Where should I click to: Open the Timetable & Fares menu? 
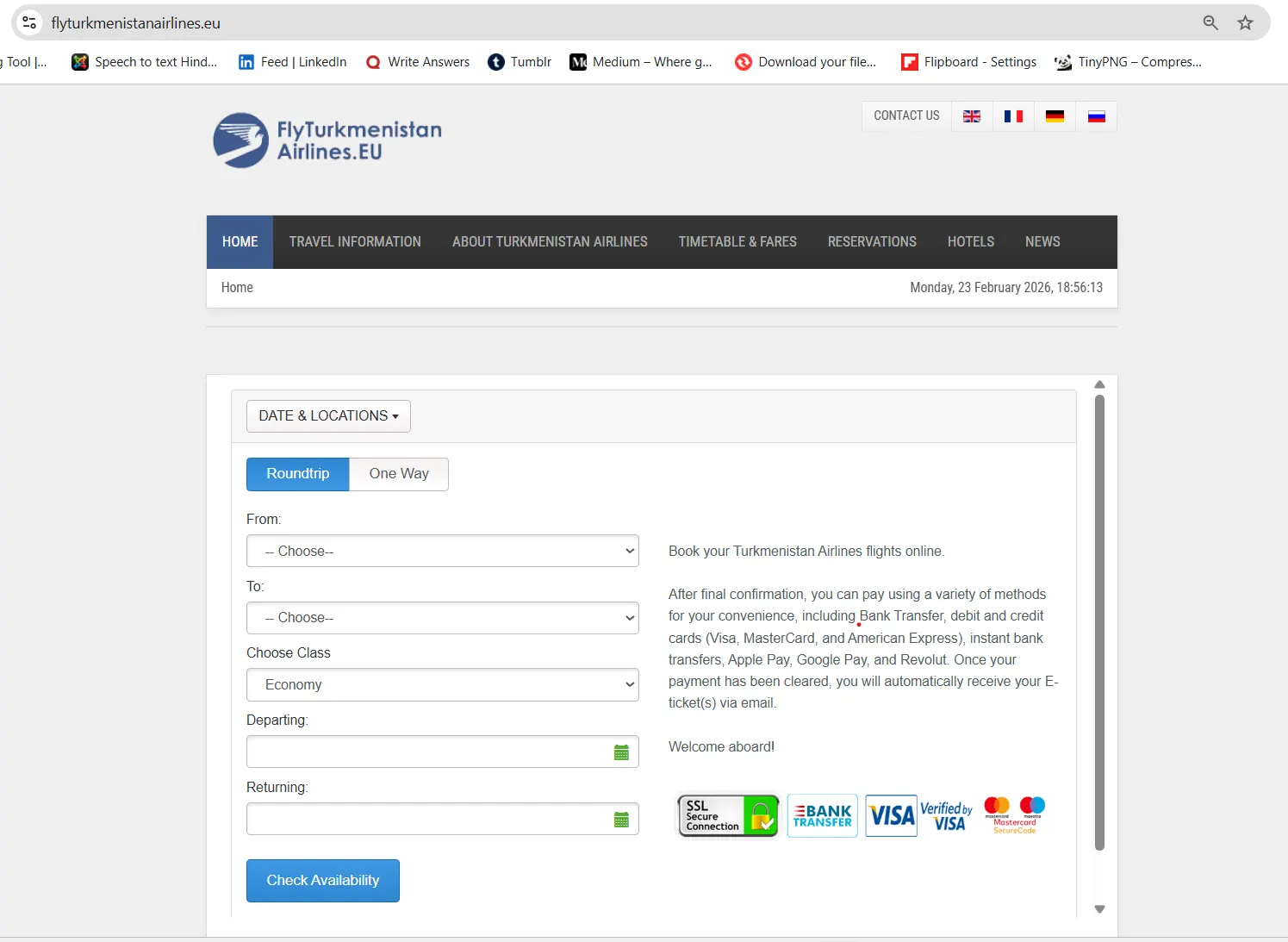(737, 242)
